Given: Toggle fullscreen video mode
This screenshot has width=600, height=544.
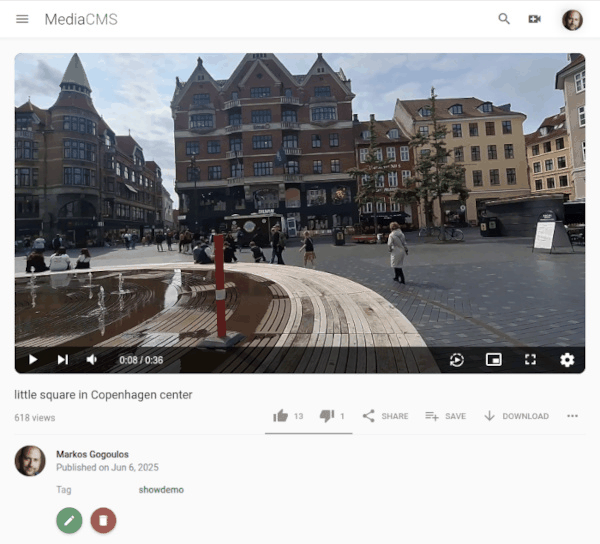Looking at the screenshot, I should tap(531, 360).
